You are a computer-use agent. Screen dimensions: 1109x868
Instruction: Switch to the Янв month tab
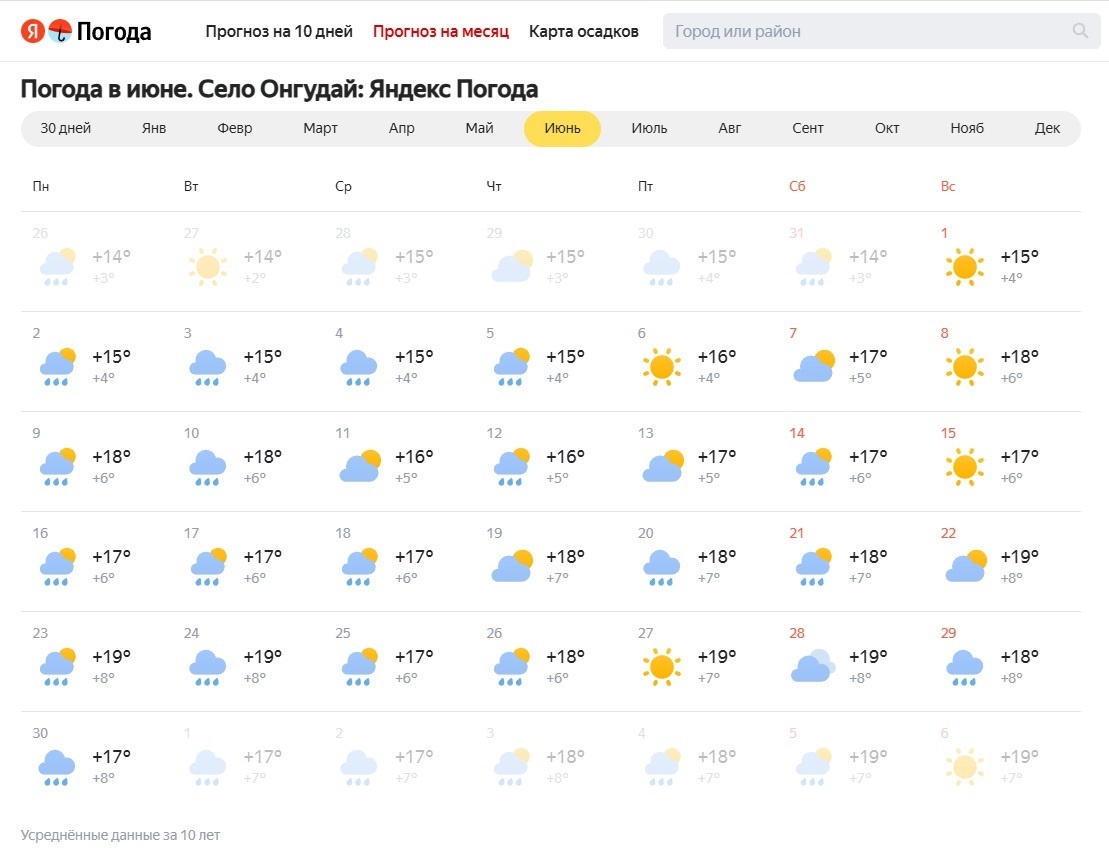pyautogui.click(x=153, y=128)
